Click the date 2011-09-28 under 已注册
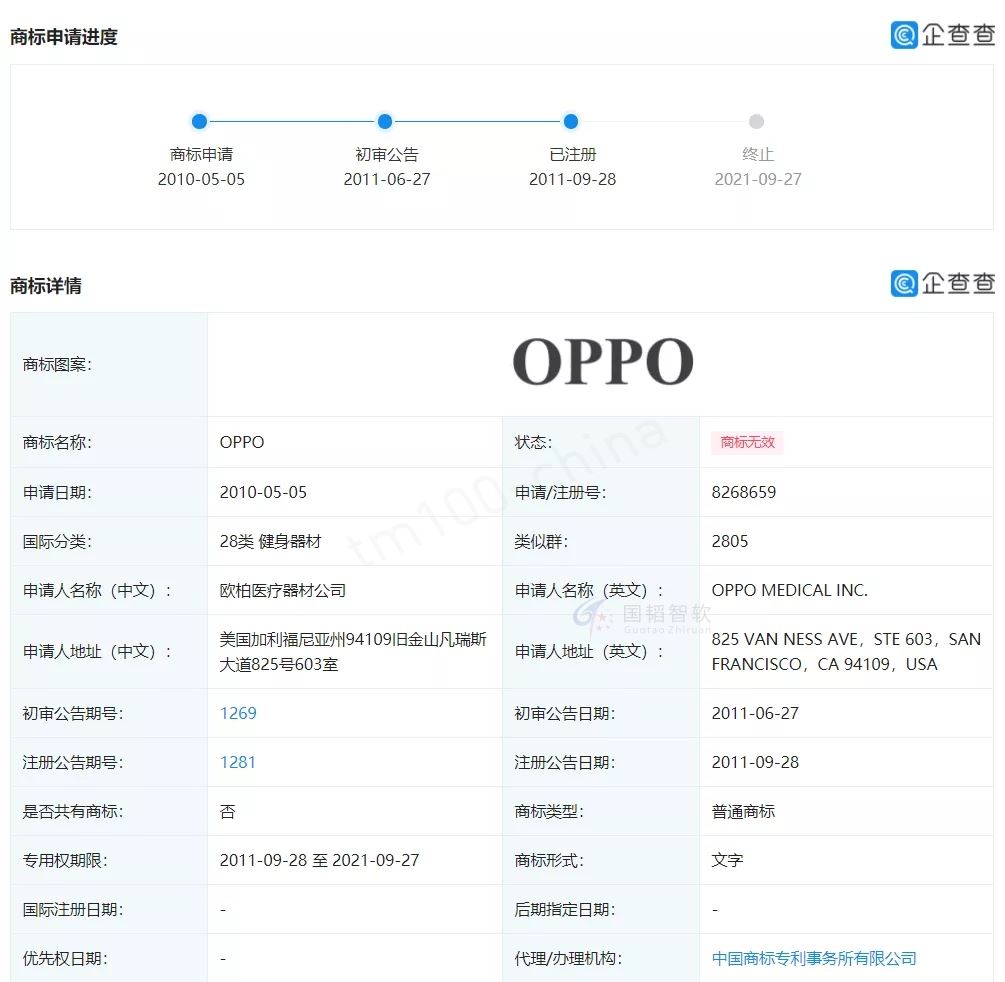 pyautogui.click(x=572, y=179)
